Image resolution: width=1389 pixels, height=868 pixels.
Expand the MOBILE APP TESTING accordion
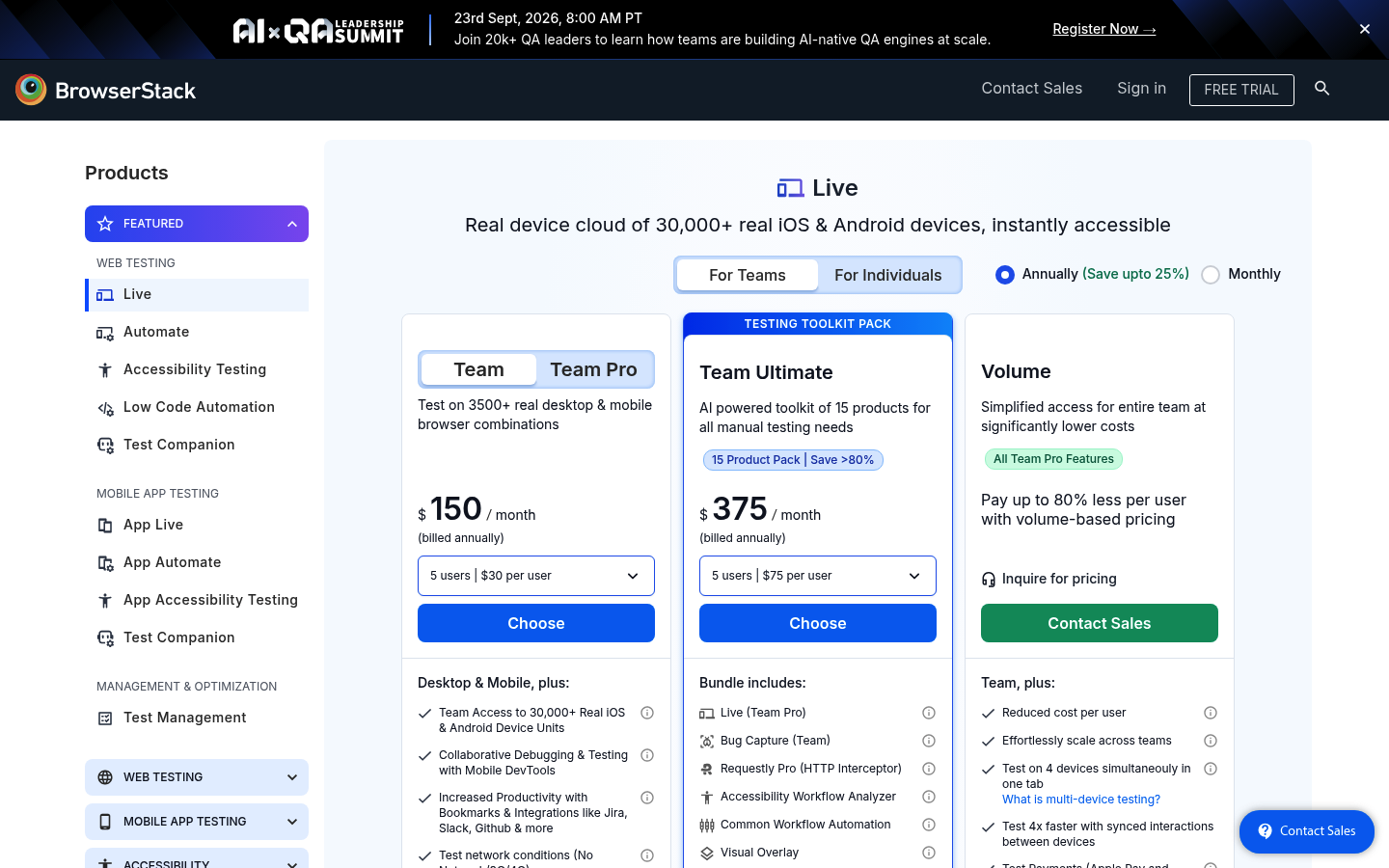[x=197, y=822]
